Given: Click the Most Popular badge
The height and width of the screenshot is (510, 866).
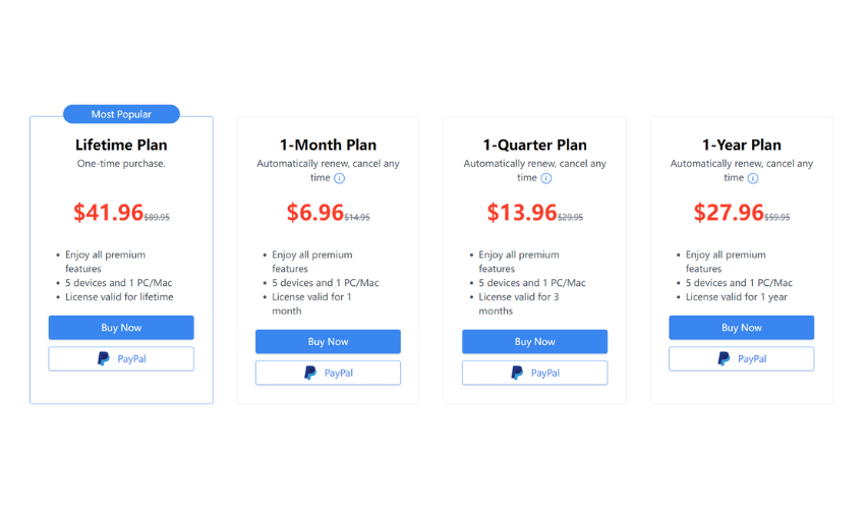Looking at the screenshot, I should [x=121, y=114].
